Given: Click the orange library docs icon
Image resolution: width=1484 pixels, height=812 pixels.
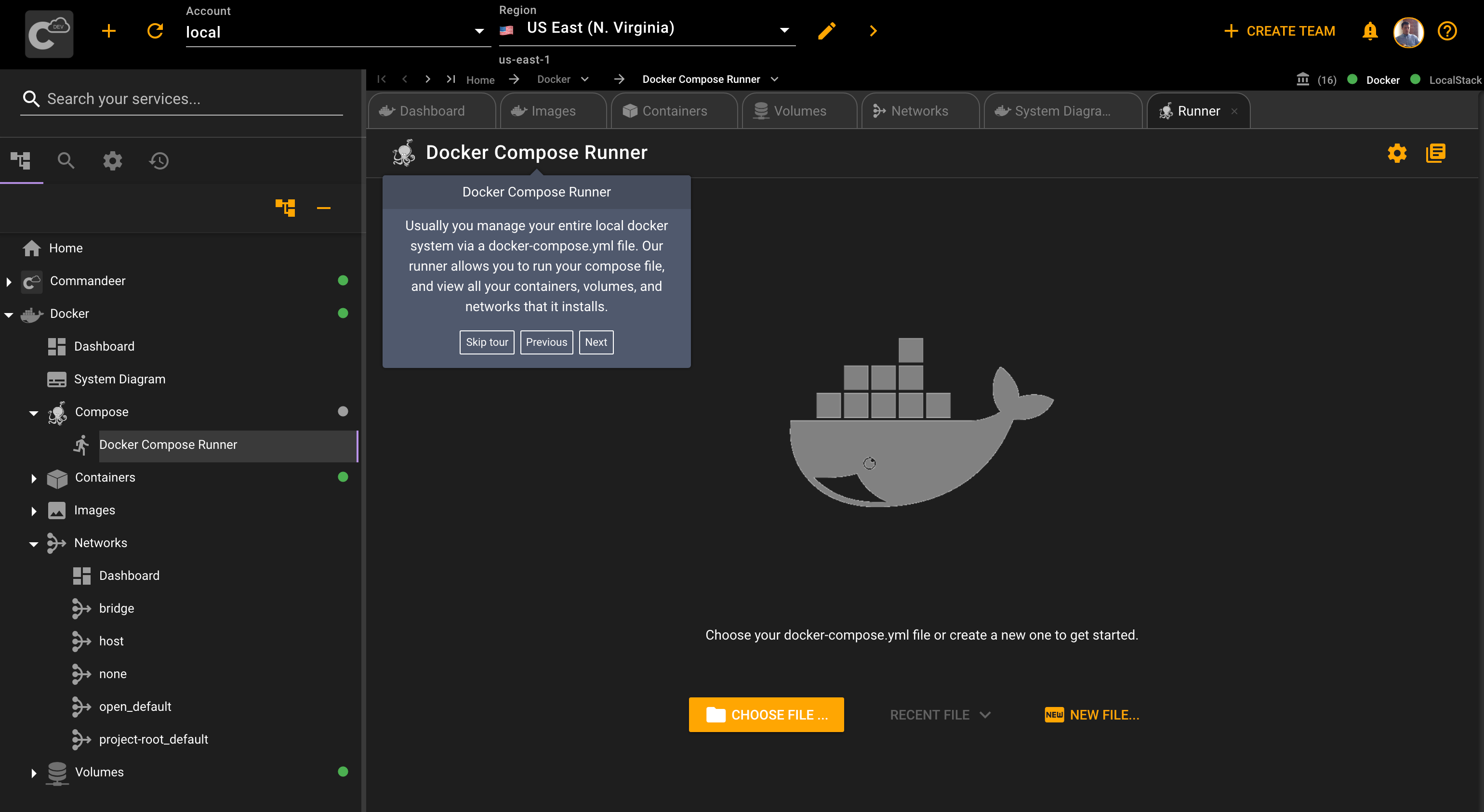Looking at the screenshot, I should pos(1436,153).
